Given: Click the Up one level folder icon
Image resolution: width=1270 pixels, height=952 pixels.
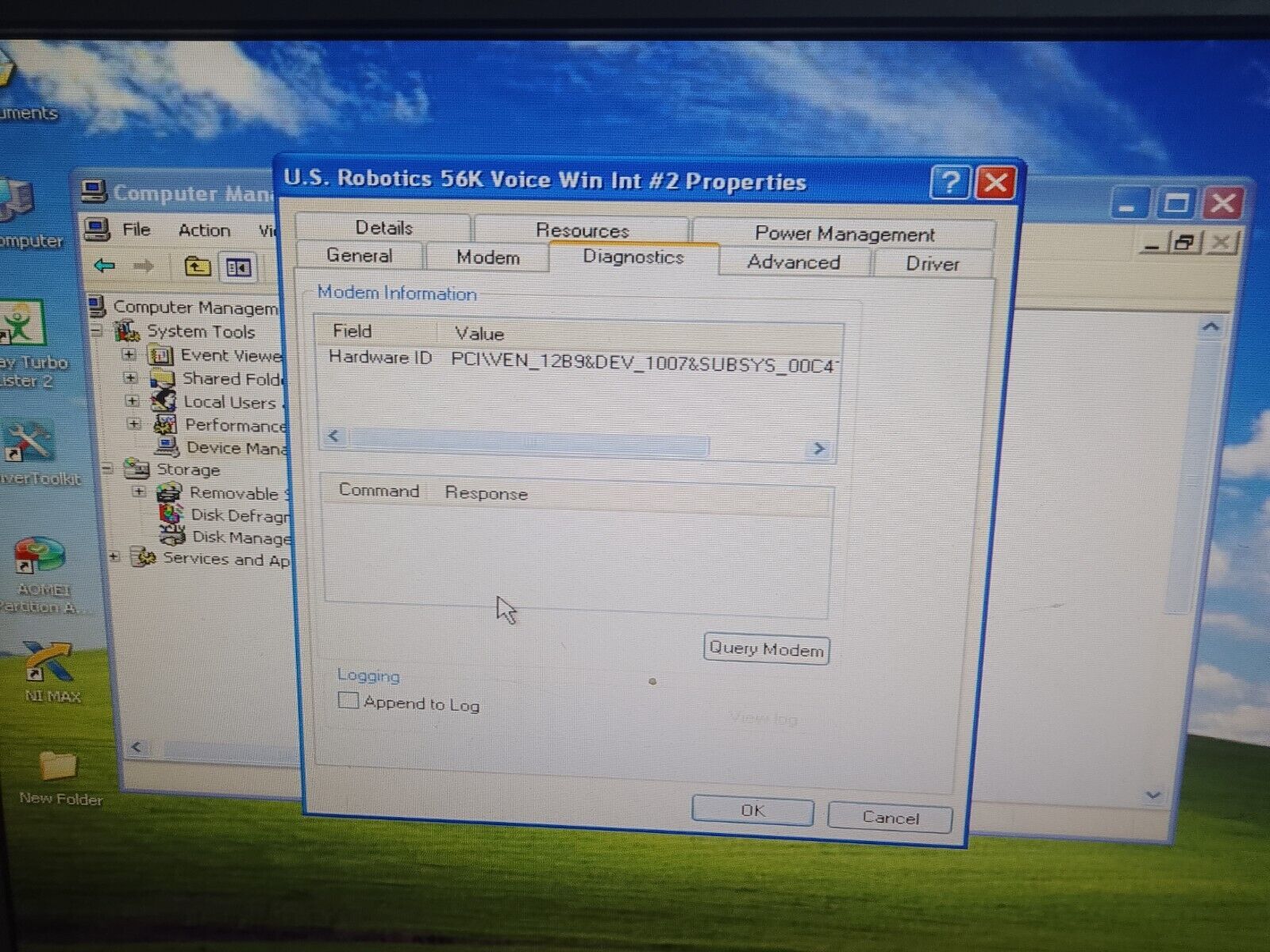Looking at the screenshot, I should pyautogui.click(x=196, y=267).
